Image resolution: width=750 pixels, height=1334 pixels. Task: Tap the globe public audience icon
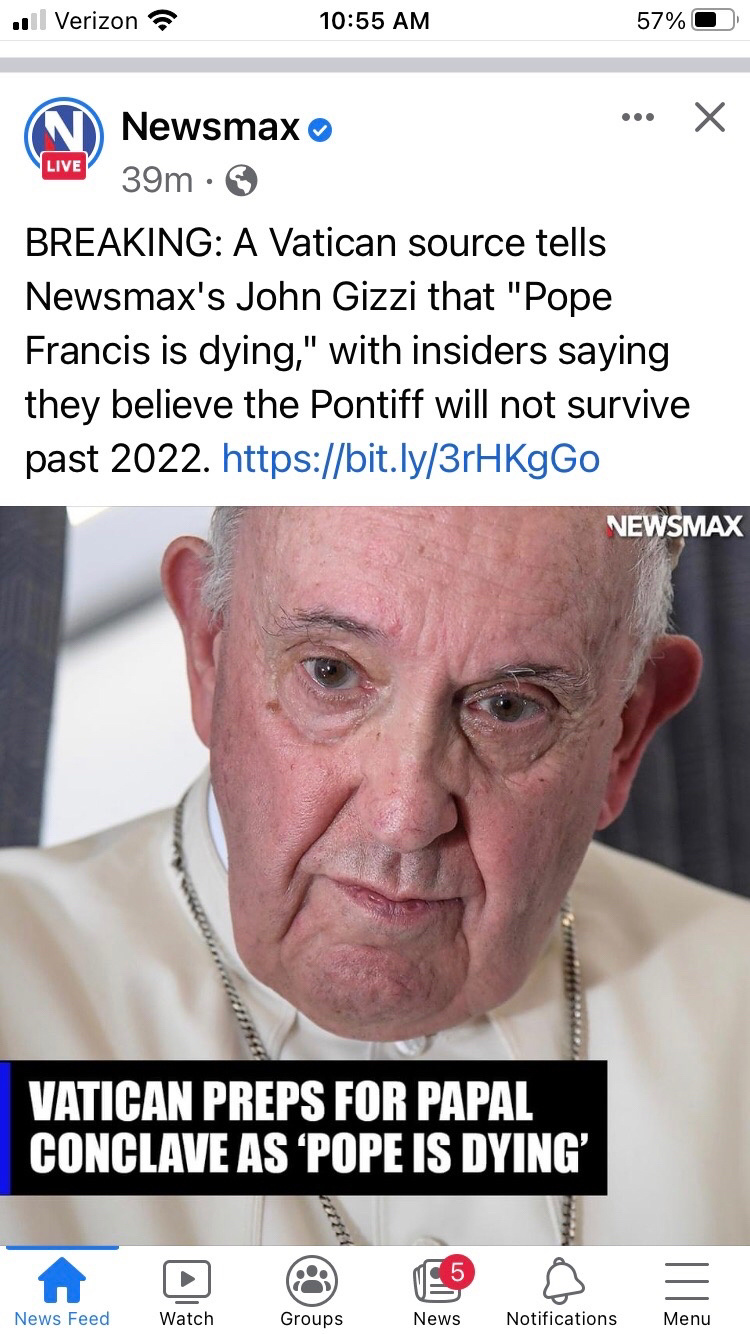[241, 180]
